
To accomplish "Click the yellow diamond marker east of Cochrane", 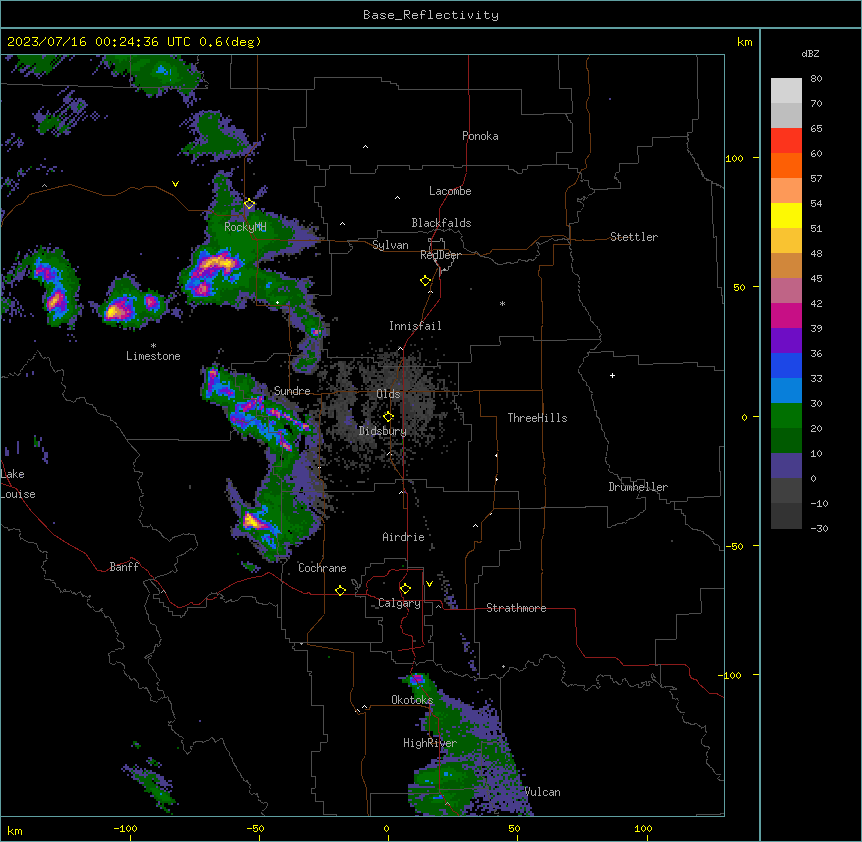I will (x=340, y=590).
